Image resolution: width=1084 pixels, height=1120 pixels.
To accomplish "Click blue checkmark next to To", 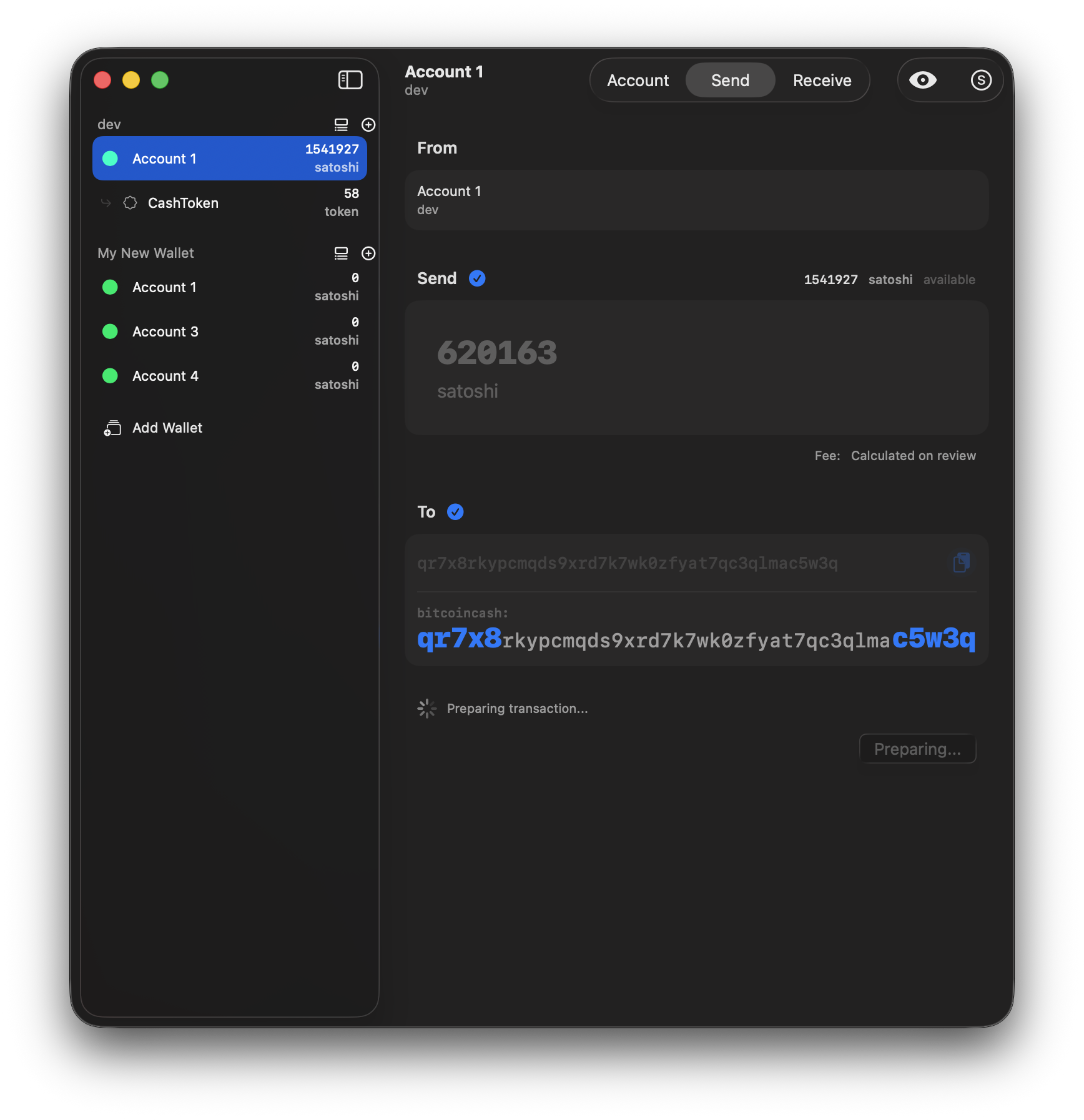I will 455,512.
